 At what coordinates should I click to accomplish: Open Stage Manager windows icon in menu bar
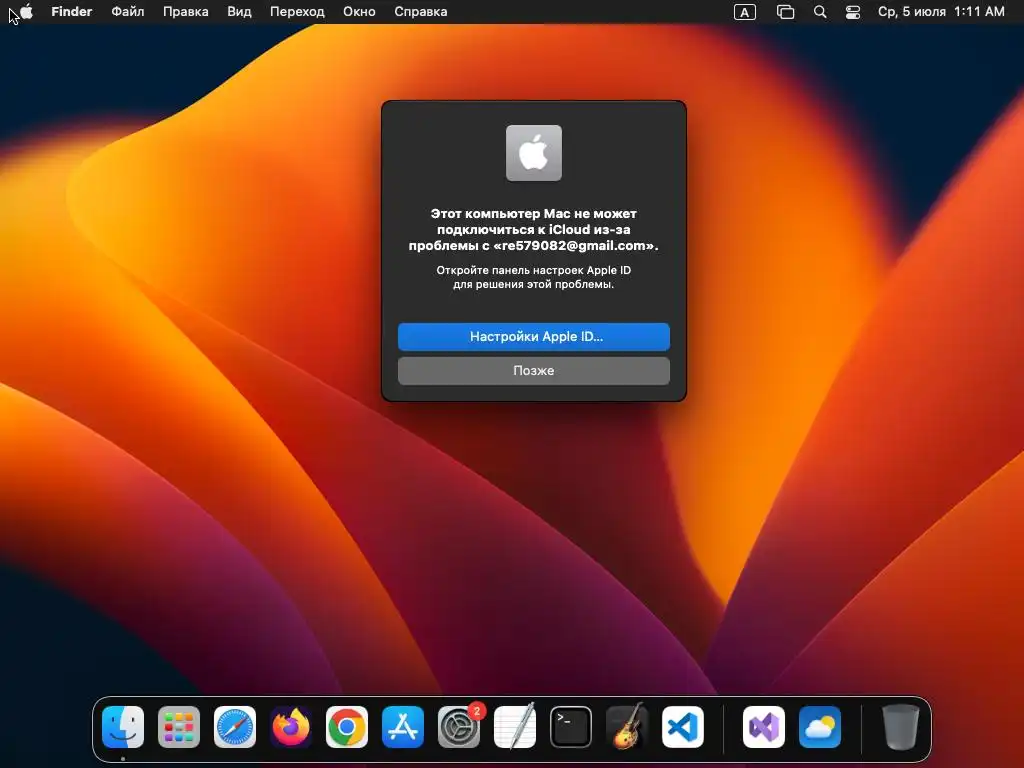click(785, 12)
